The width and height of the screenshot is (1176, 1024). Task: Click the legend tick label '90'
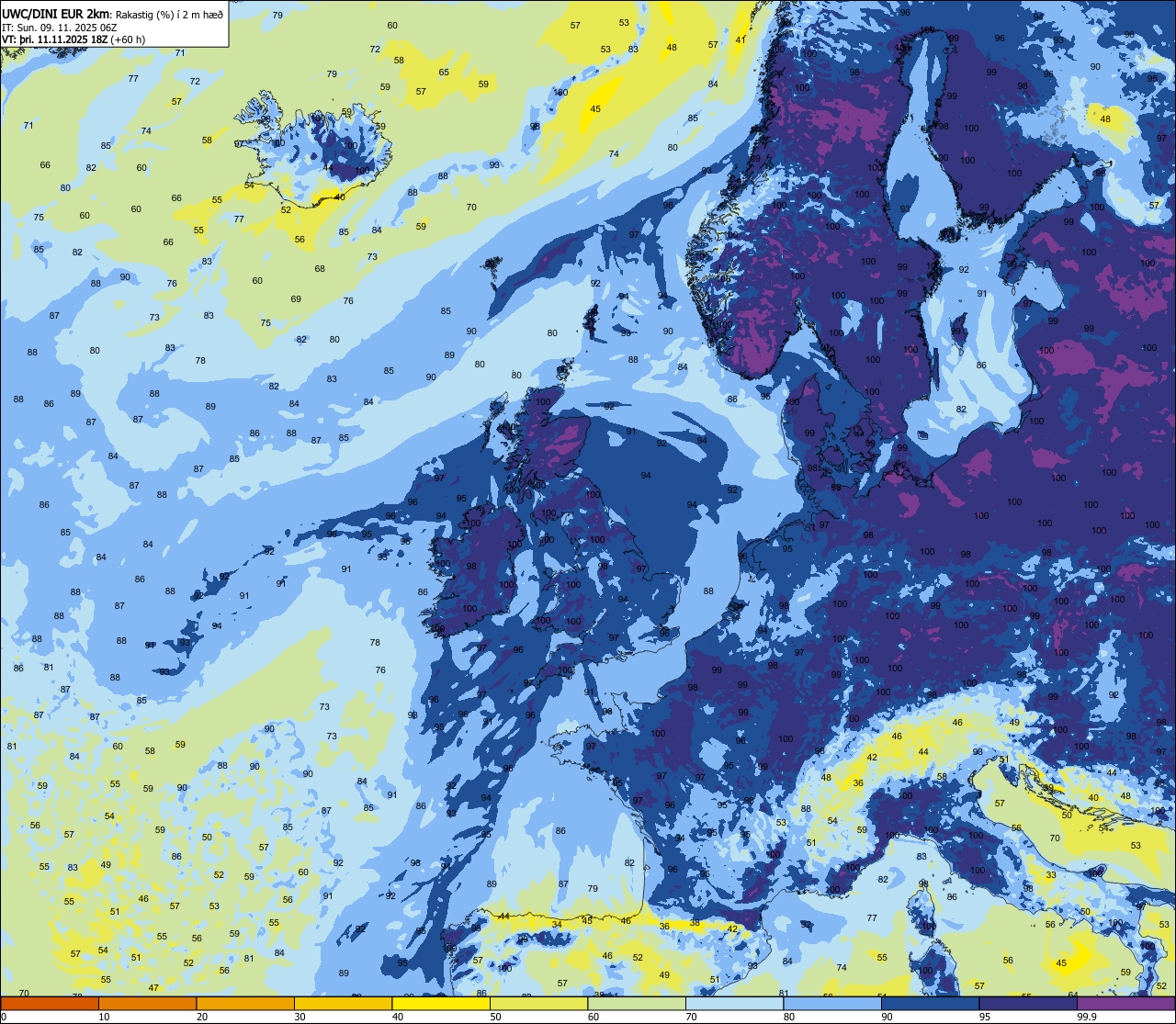point(887,1017)
